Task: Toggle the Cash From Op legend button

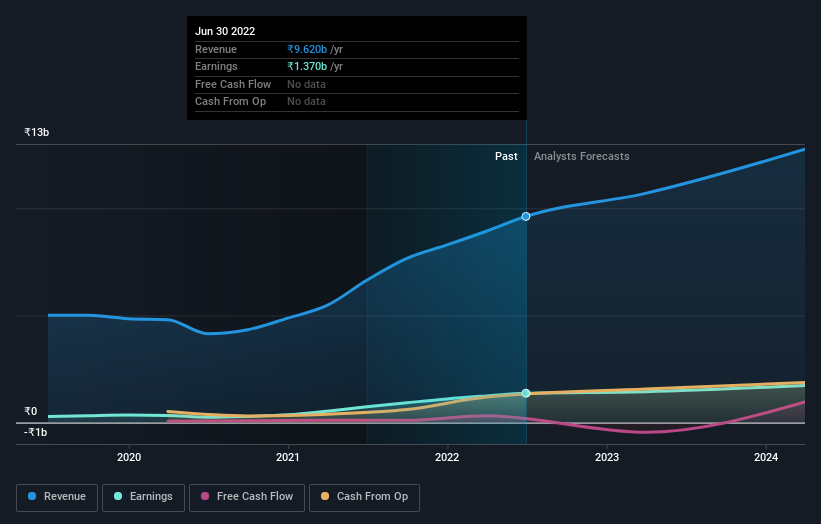Action: click(364, 497)
